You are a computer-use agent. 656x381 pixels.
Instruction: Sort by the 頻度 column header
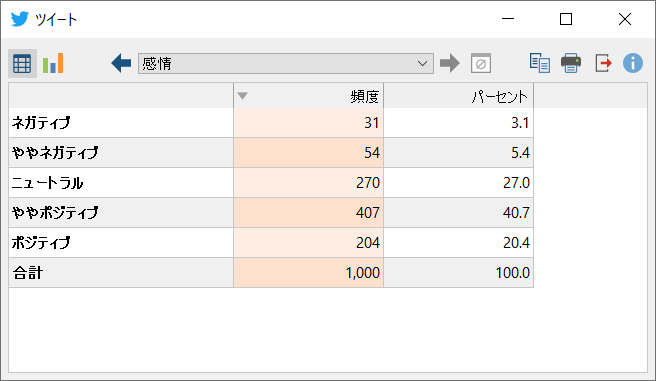click(308, 96)
